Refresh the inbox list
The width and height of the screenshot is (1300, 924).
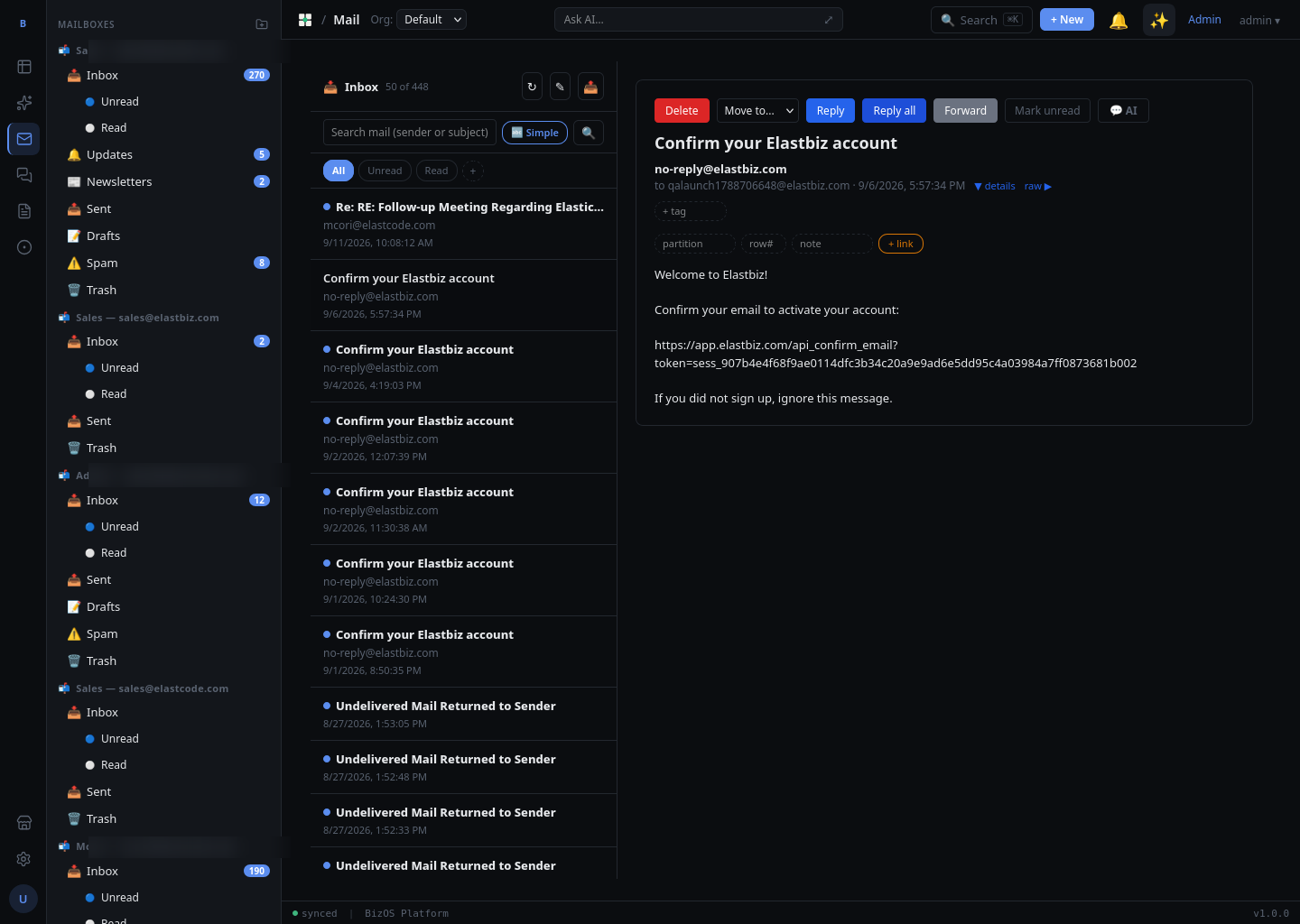[x=532, y=87]
